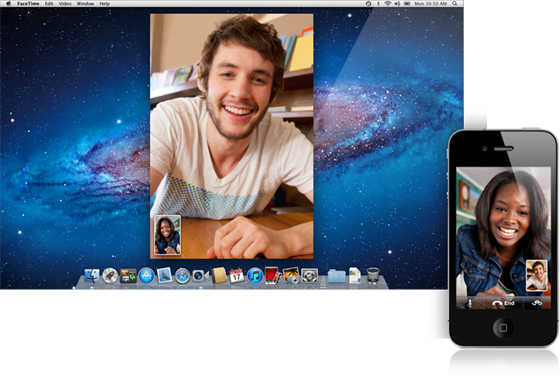Image resolution: width=560 pixels, height=378 pixels.
Task: Open iTunes from the Dock
Action: click(x=255, y=276)
